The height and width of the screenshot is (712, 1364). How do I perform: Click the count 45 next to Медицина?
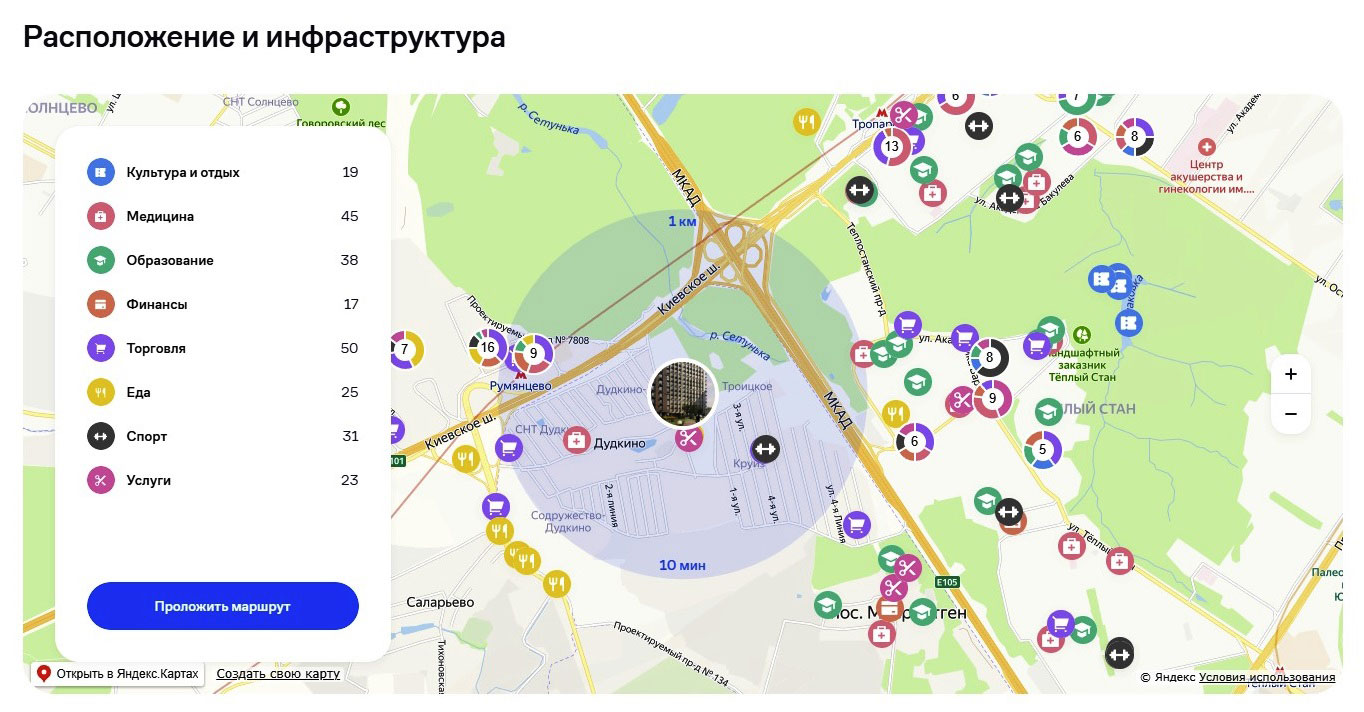point(349,217)
